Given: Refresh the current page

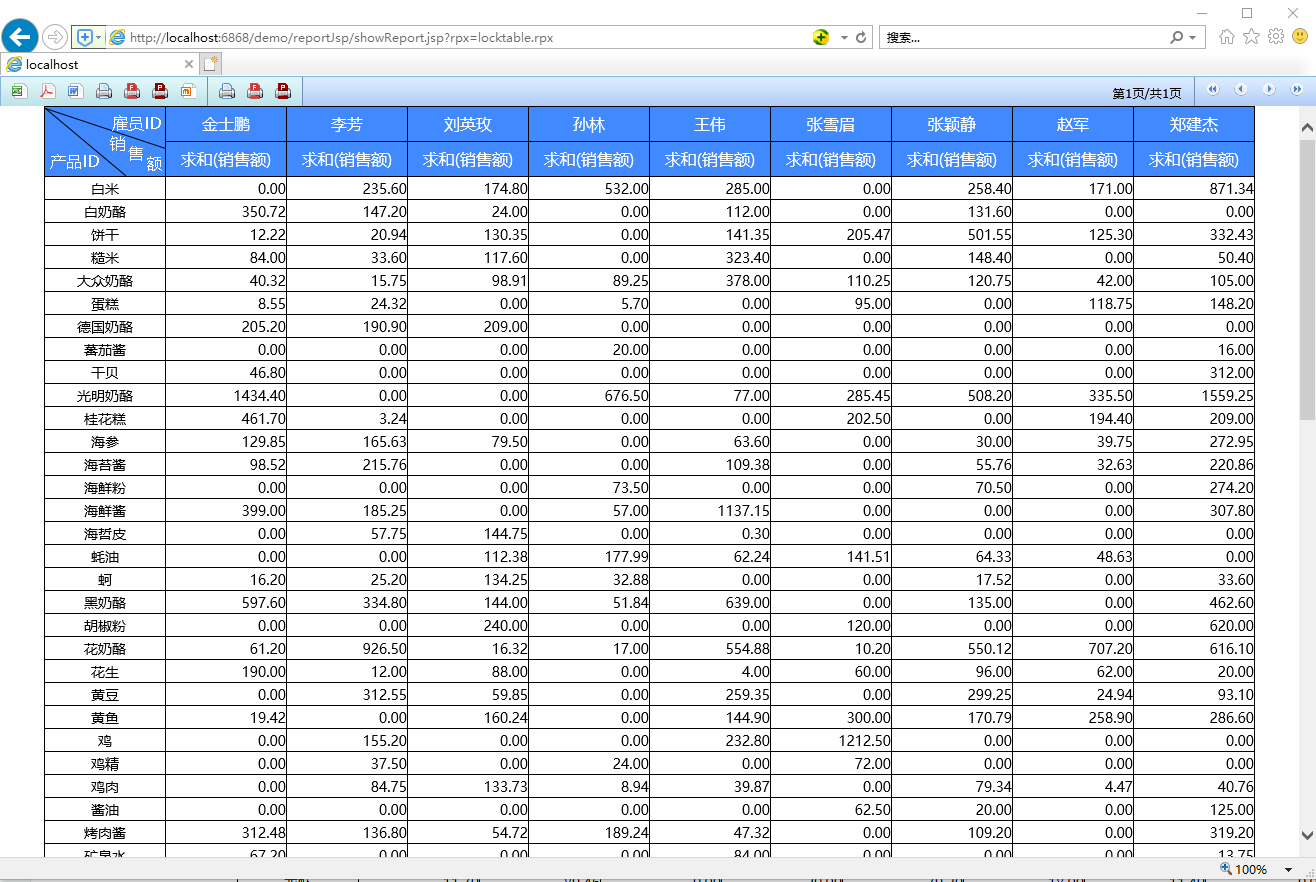Looking at the screenshot, I should pos(861,37).
